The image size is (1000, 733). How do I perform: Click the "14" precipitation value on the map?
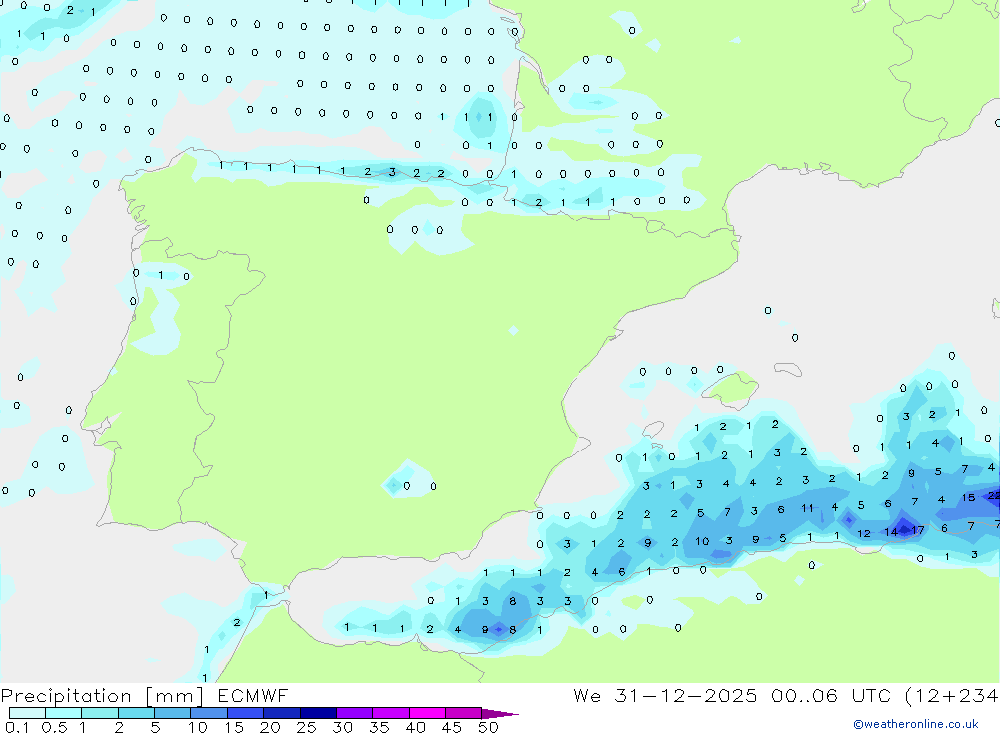[x=890, y=532]
